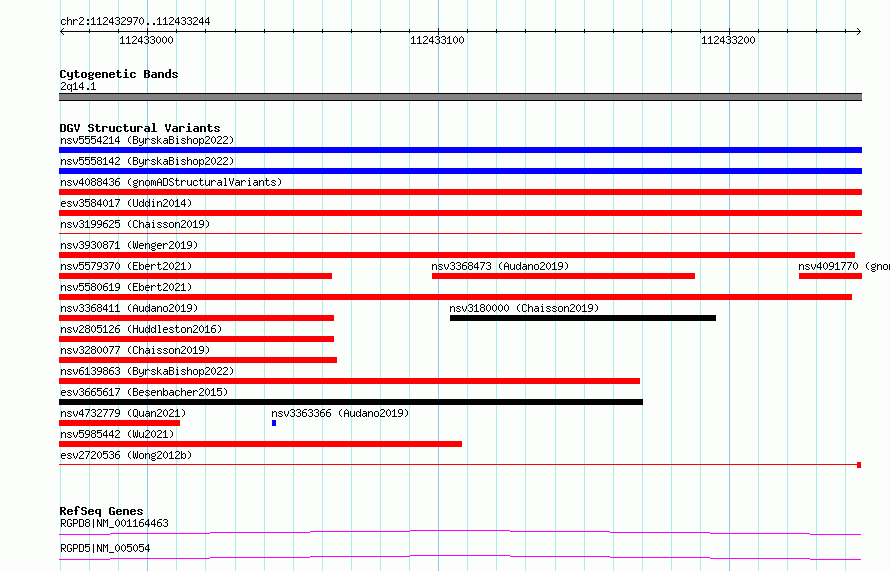The width and height of the screenshot is (890, 571).
Task: Select the blue nsv5554214 variant bar
Action: point(460,150)
